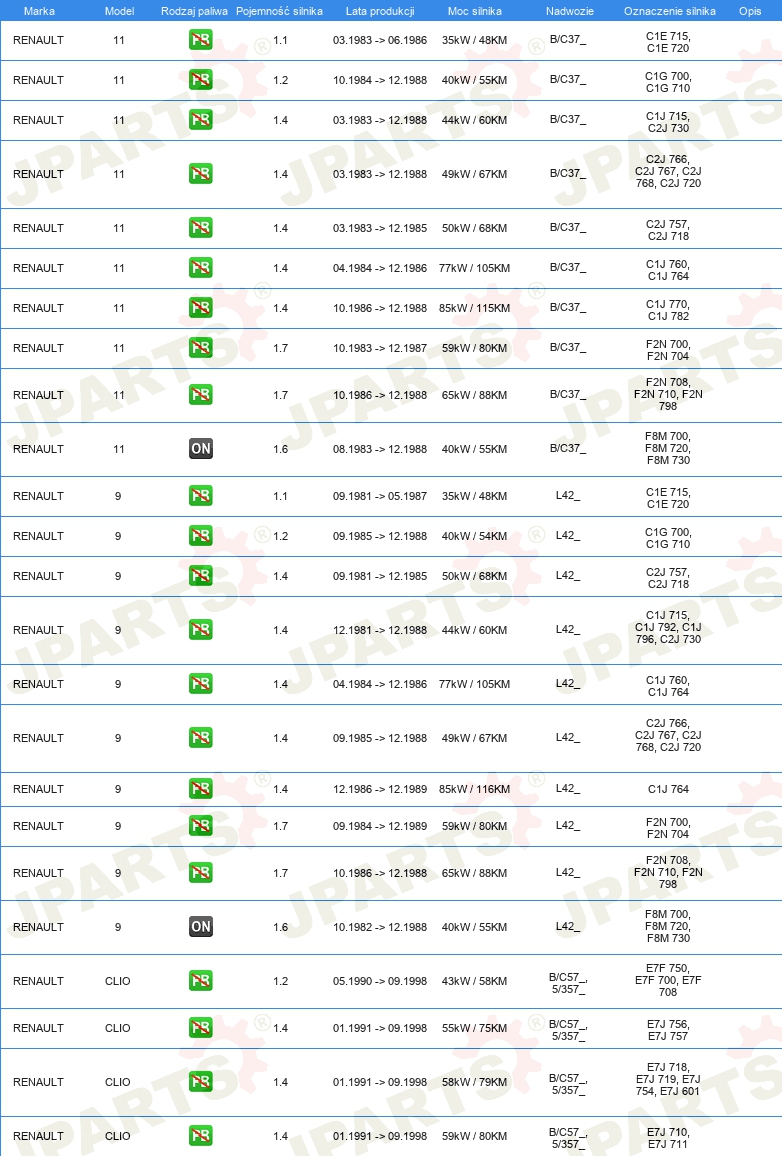Image resolution: width=782 pixels, height=1156 pixels.
Task: Click the 58kW / 79KM power cell
Action: (475, 1082)
